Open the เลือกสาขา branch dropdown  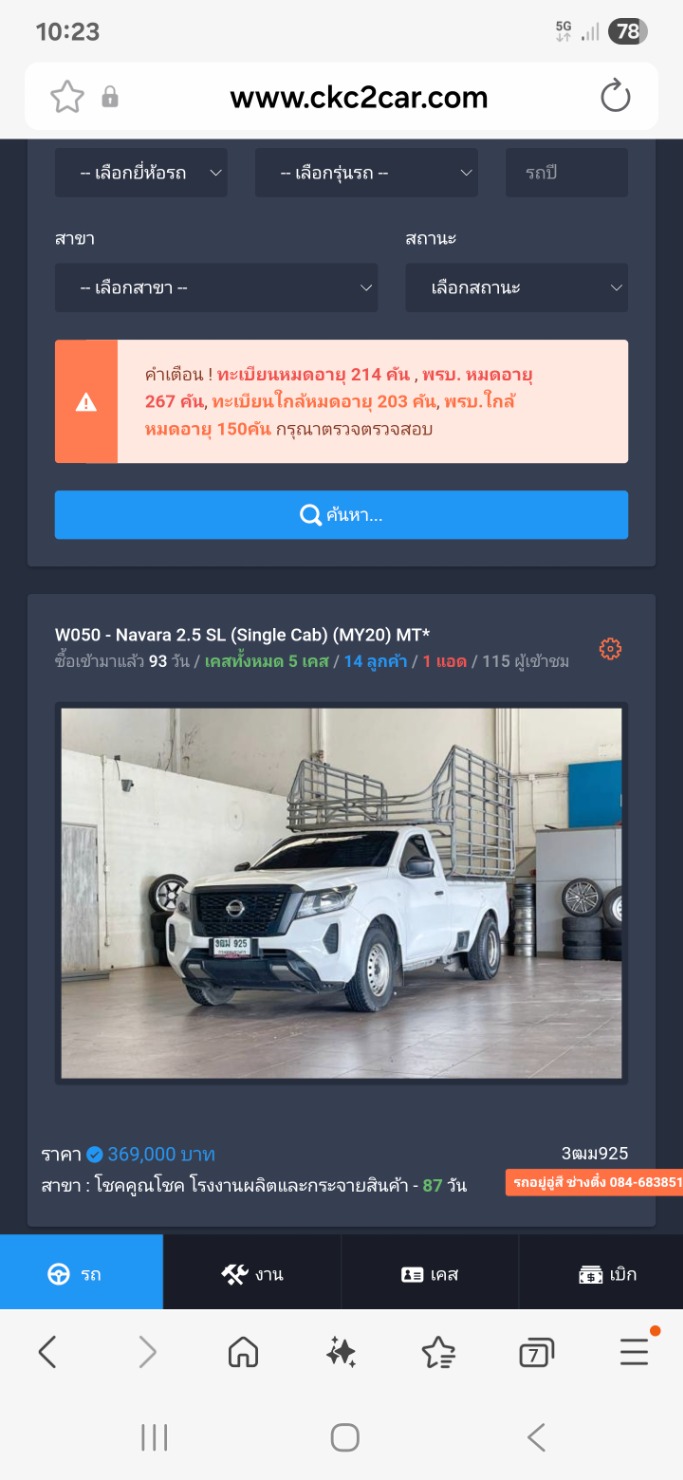[216, 288]
